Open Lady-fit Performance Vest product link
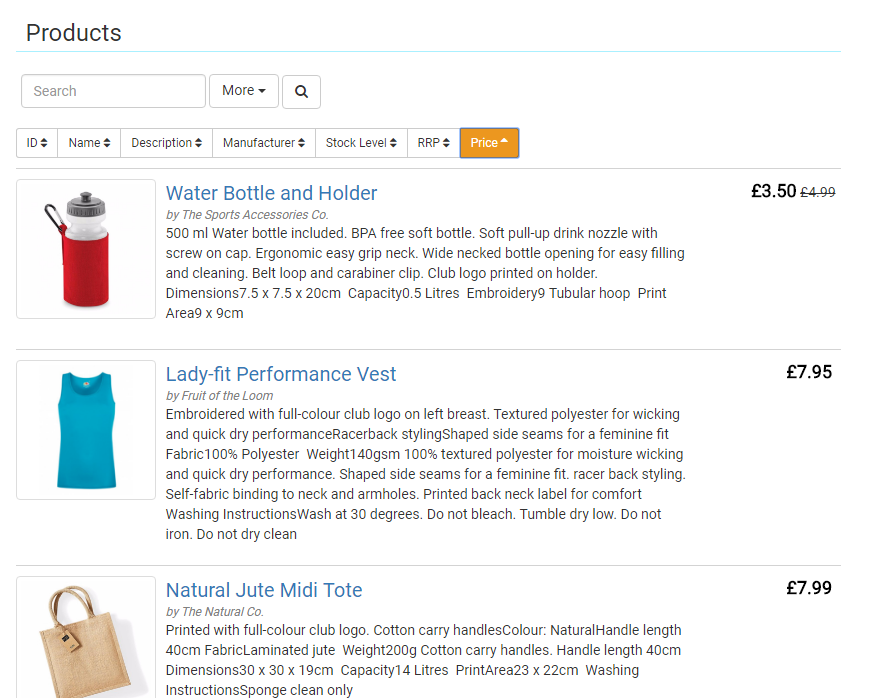Image resolution: width=875 pixels, height=698 pixels. (281, 374)
